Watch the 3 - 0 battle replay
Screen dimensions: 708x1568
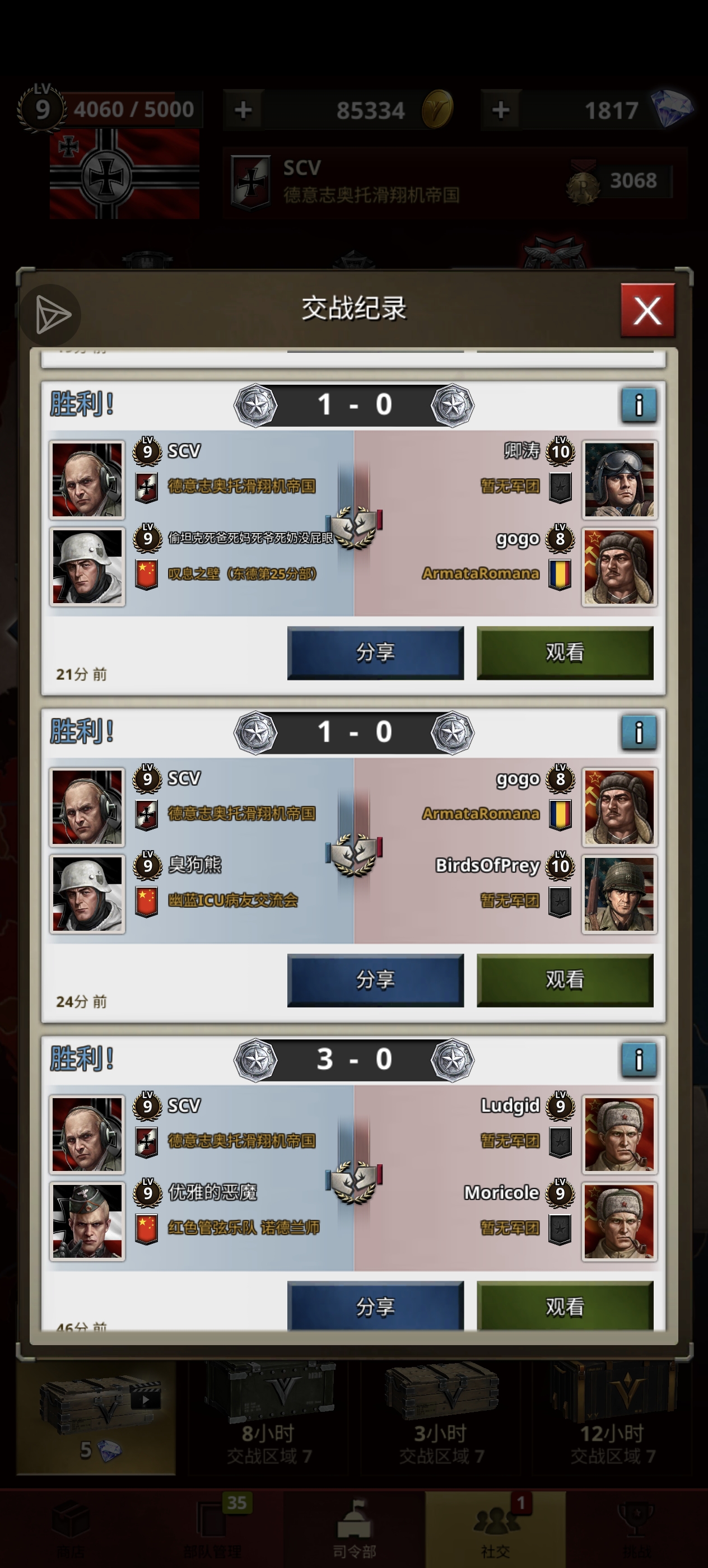point(565,1306)
